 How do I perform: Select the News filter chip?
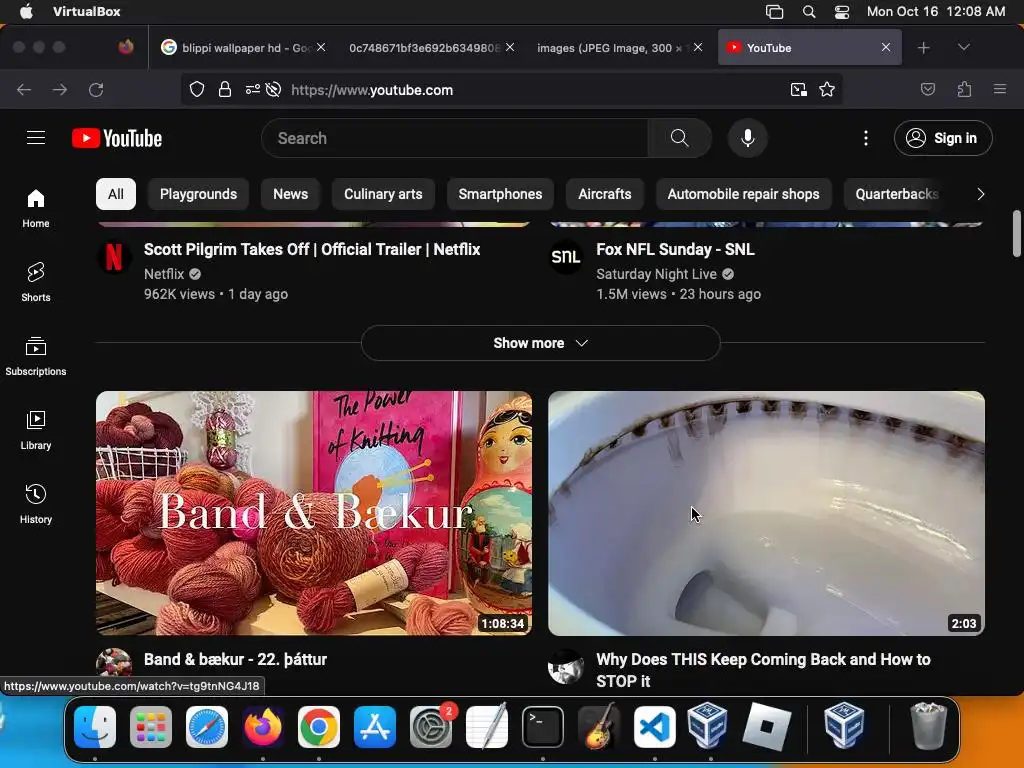pyautogui.click(x=291, y=194)
